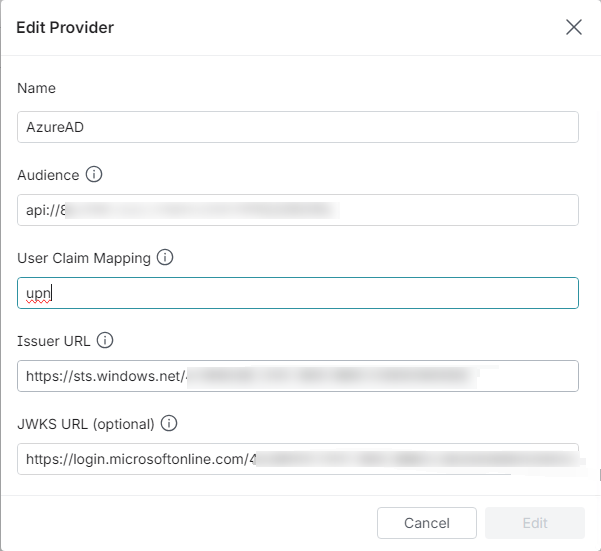Click the Edit submit button
Screen dimensions: 601x551
click(x=534, y=523)
